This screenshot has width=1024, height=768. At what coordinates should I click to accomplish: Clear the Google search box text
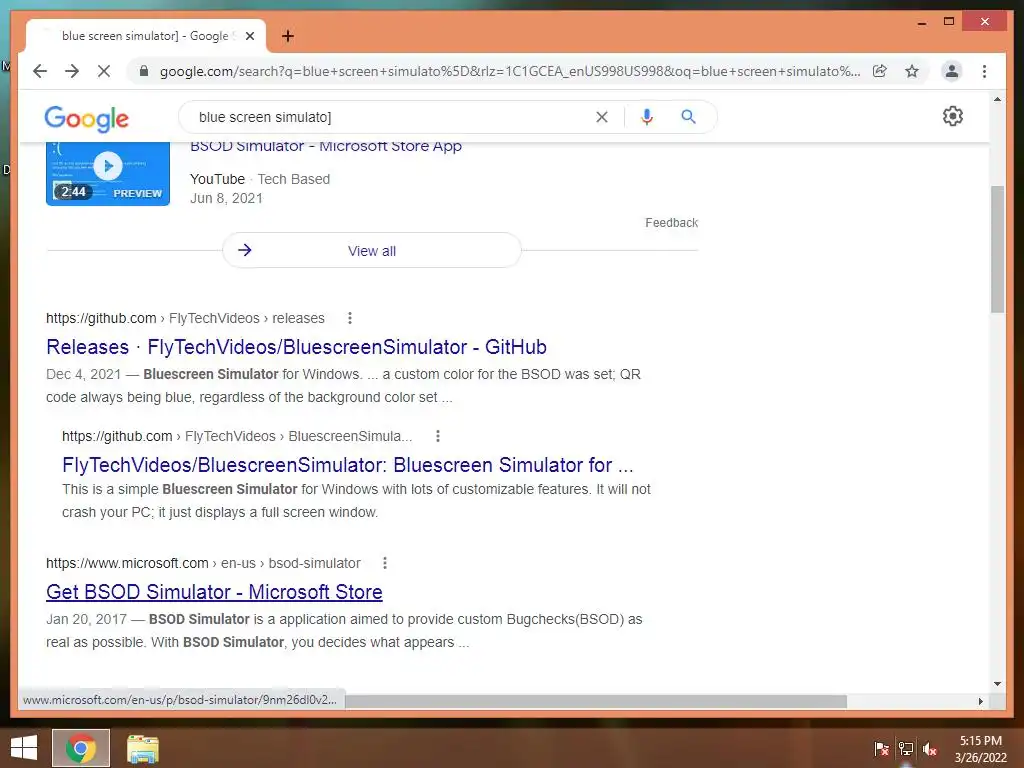pyautogui.click(x=601, y=117)
